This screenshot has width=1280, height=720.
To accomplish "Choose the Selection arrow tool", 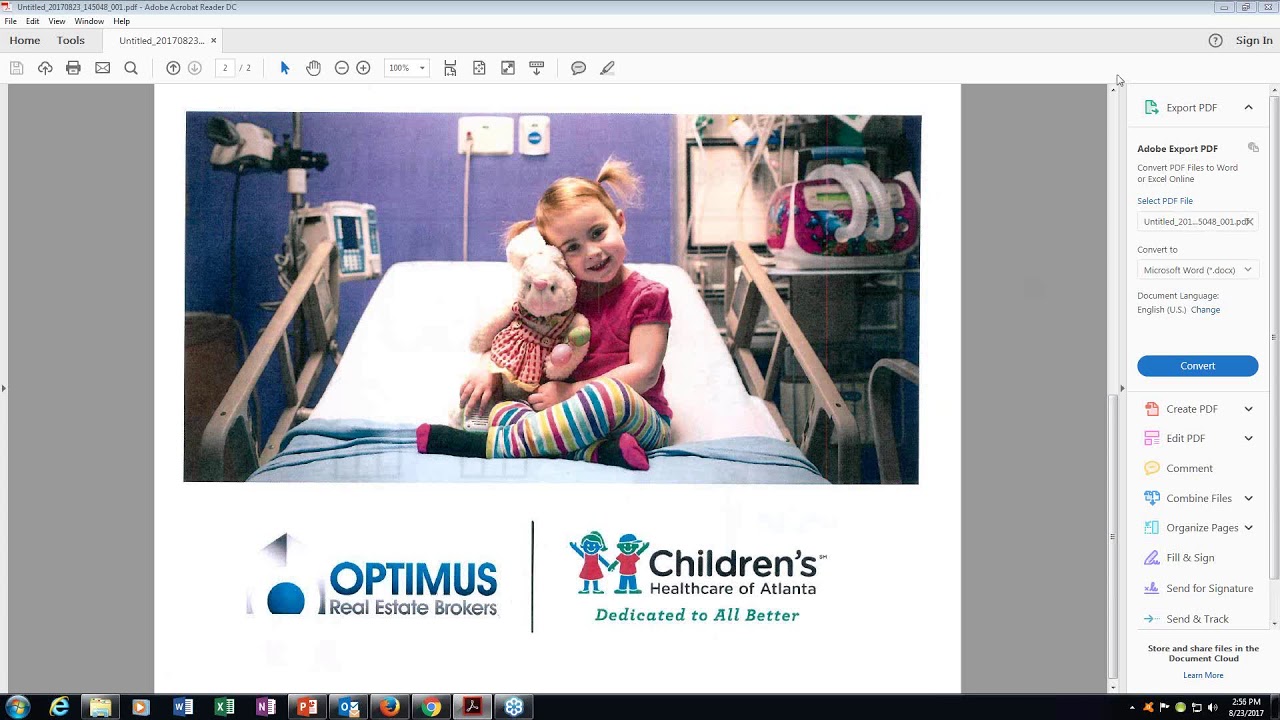I will tap(285, 68).
